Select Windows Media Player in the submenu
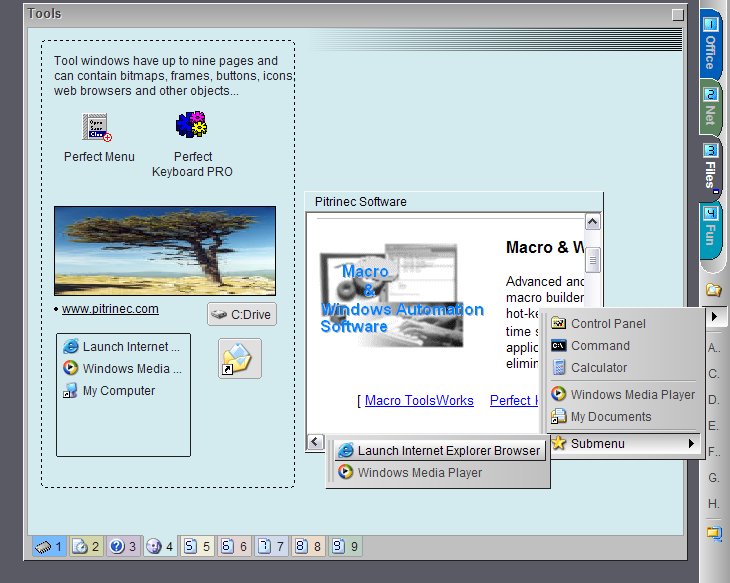This screenshot has width=730, height=583. [440, 472]
